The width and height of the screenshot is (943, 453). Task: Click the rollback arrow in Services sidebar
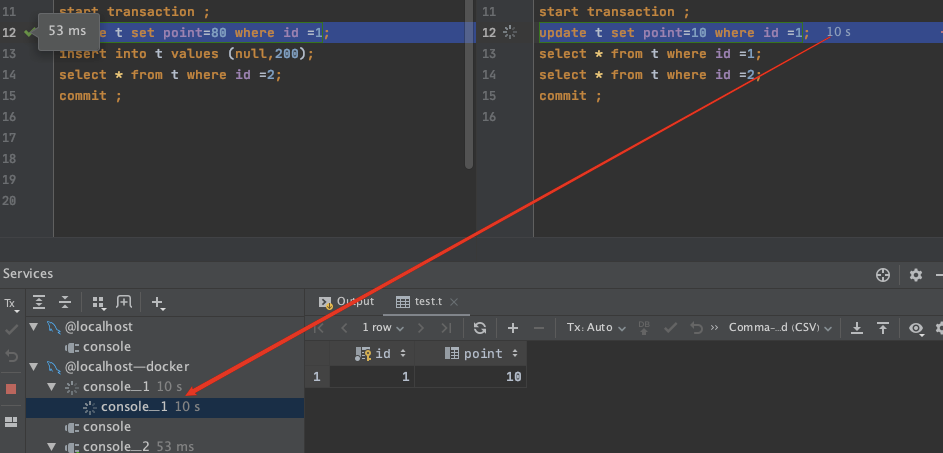point(11,356)
